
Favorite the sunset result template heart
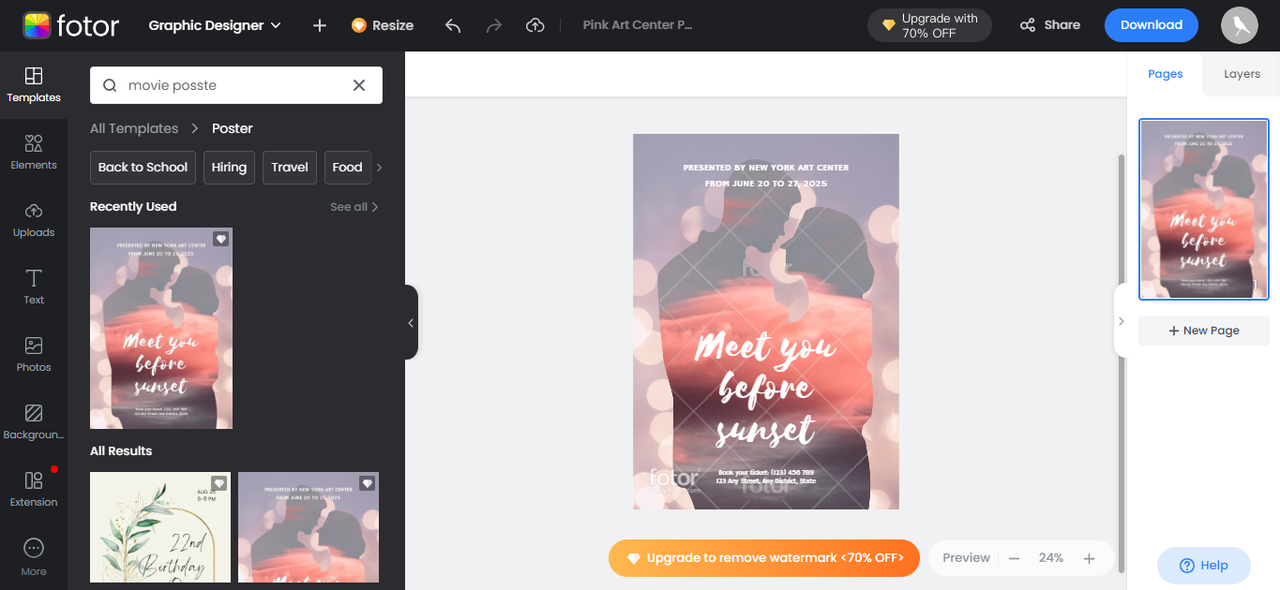tap(367, 483)
